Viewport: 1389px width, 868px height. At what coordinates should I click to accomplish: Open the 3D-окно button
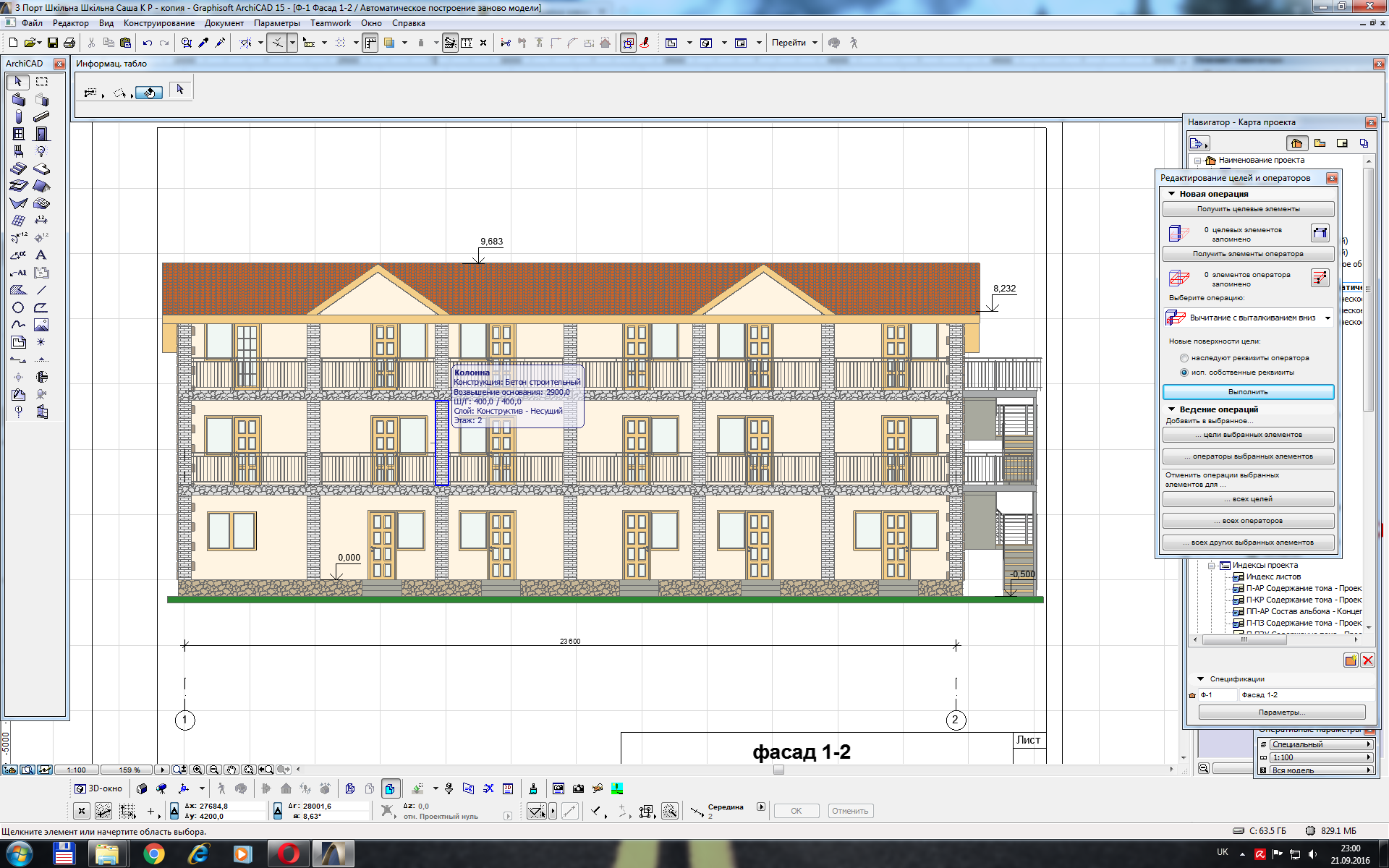(x=99, y=788)
